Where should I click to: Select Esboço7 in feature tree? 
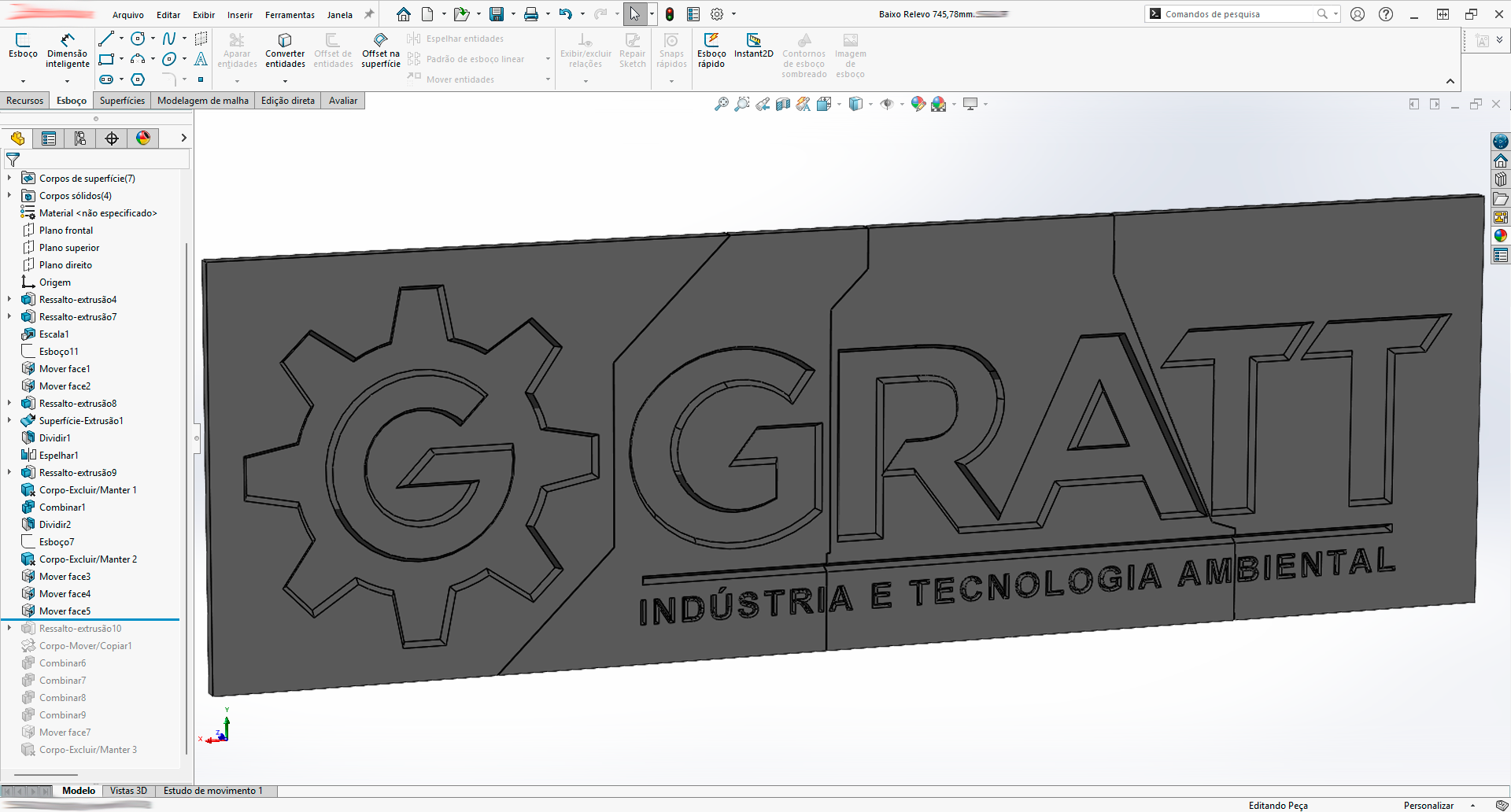pos(57,542)
